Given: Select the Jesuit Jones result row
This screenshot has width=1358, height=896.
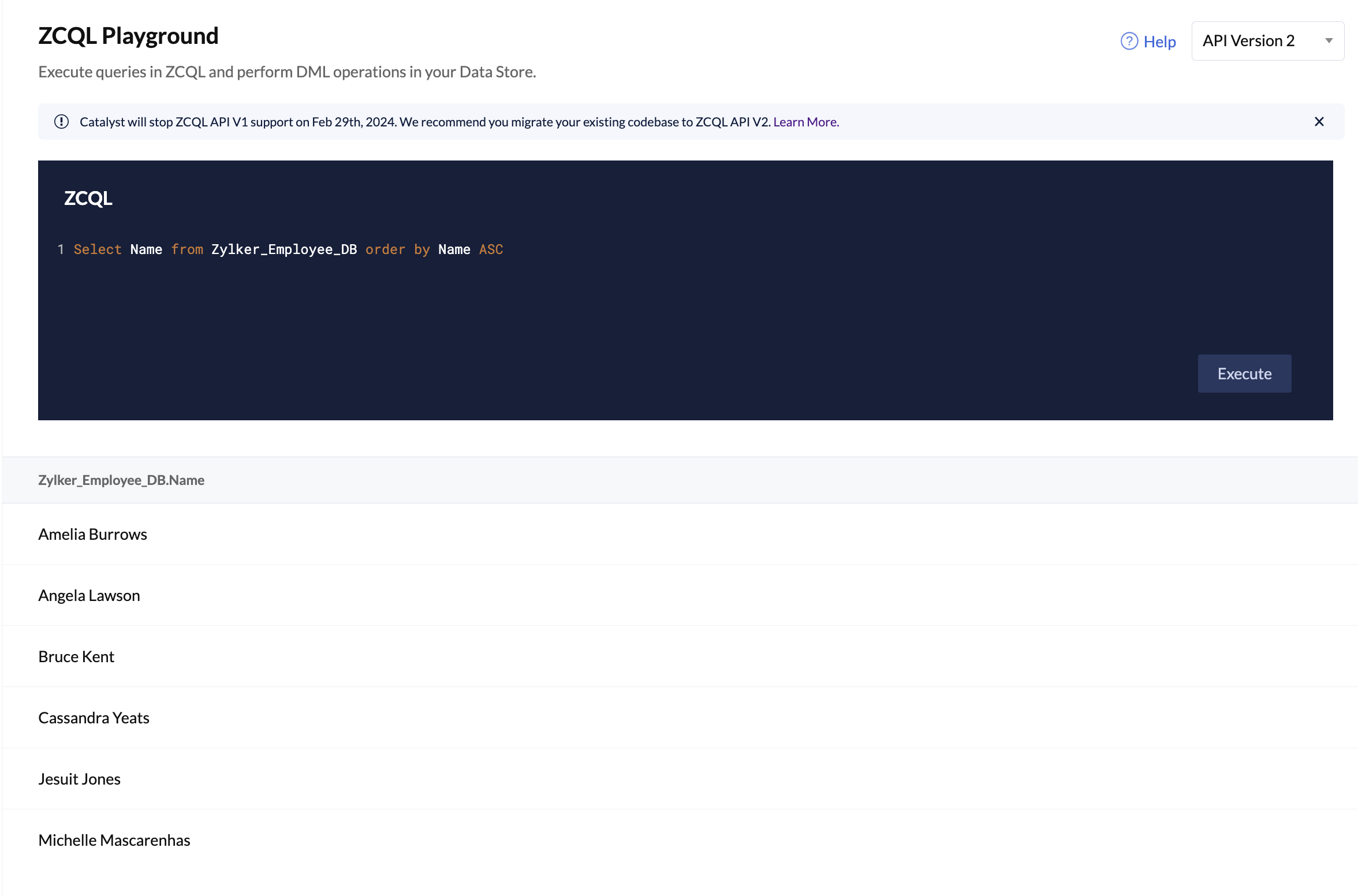Looking at the screenshot, I should coord(80,779).
